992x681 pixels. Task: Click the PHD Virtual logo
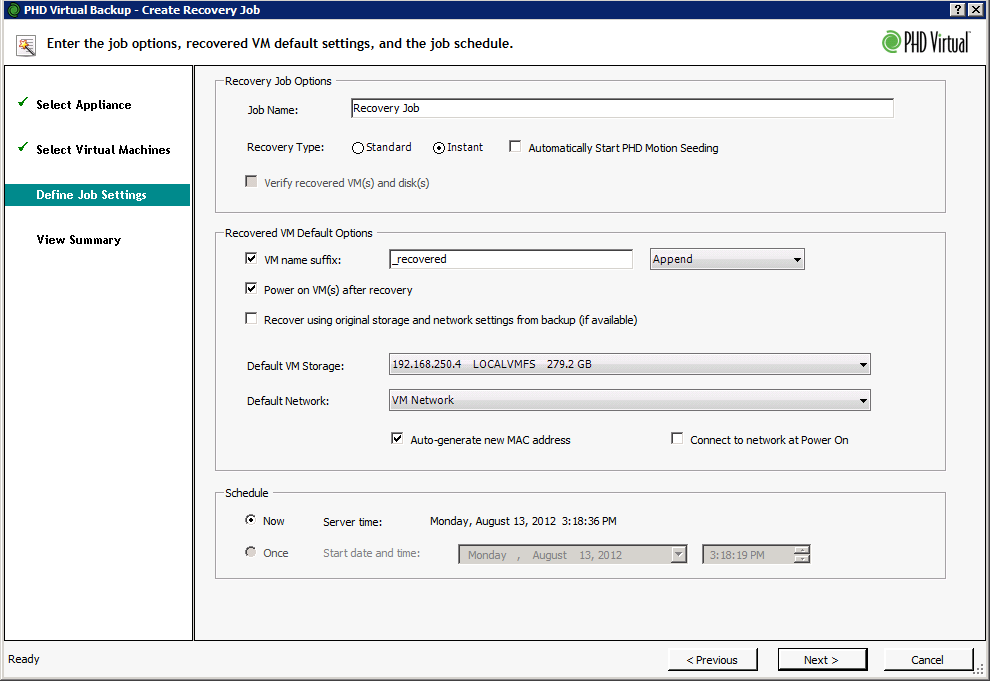pyautogui.click(x=926, y=42)
